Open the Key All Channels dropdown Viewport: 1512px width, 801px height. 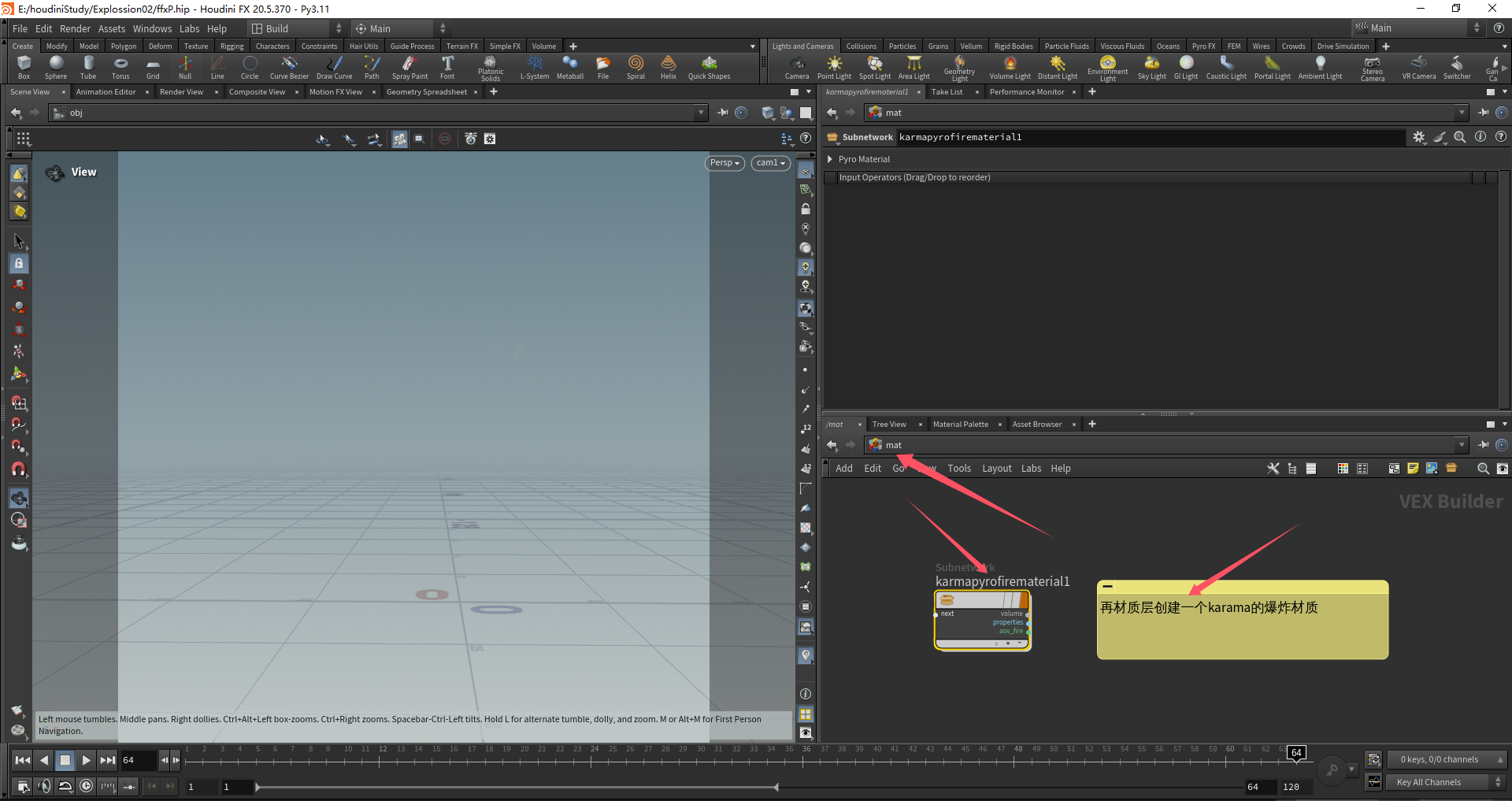pyautogui.click(x=1446, y=782)
